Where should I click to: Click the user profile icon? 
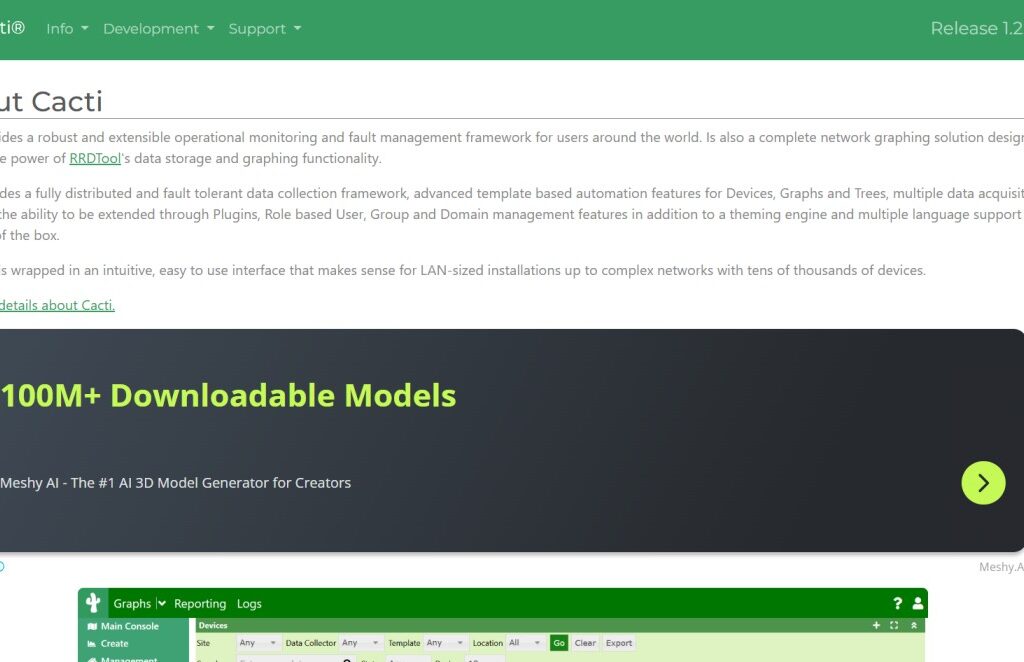pos(918,603)
